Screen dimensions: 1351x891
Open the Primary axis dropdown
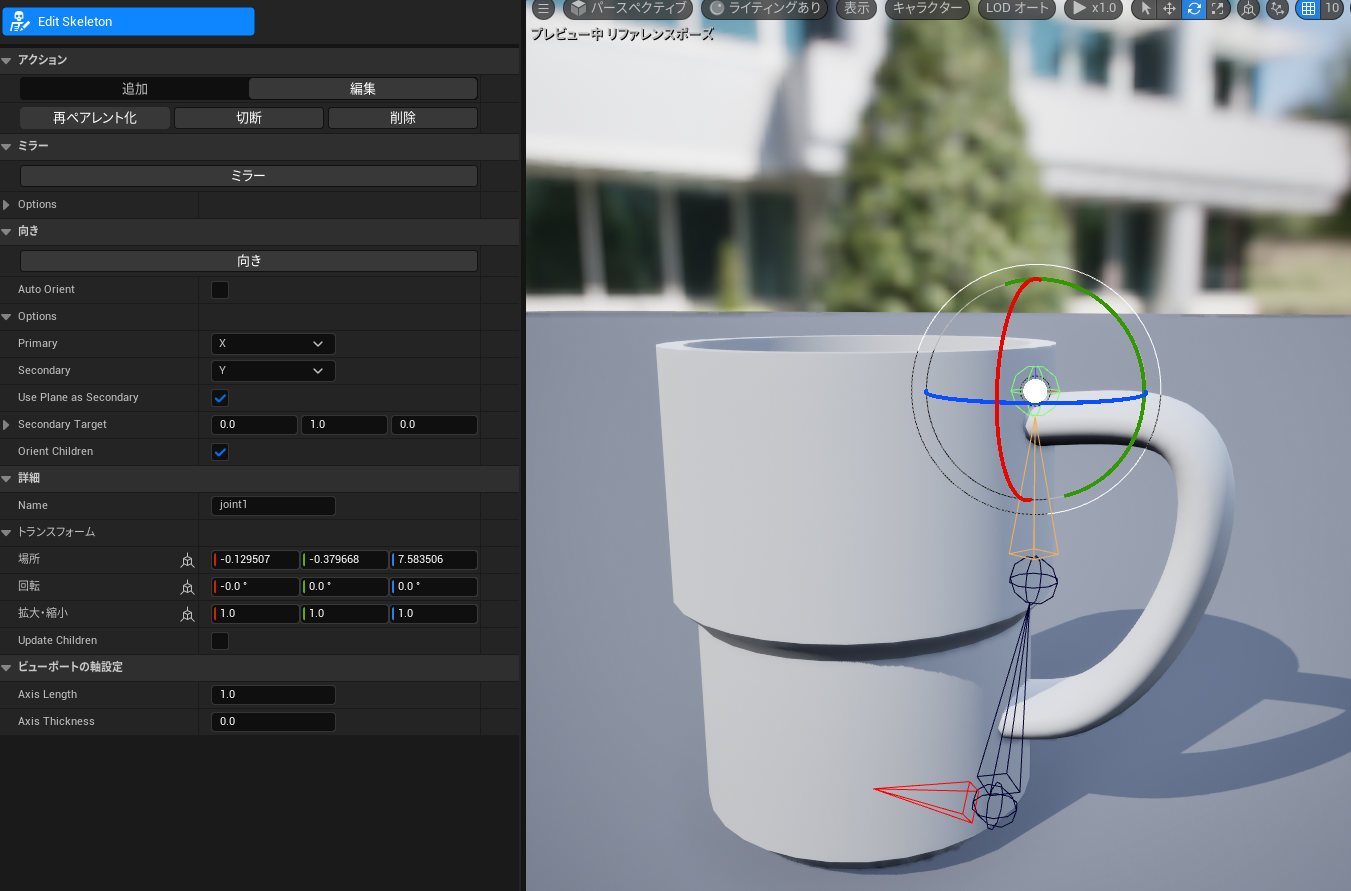(x=272, y=343)
